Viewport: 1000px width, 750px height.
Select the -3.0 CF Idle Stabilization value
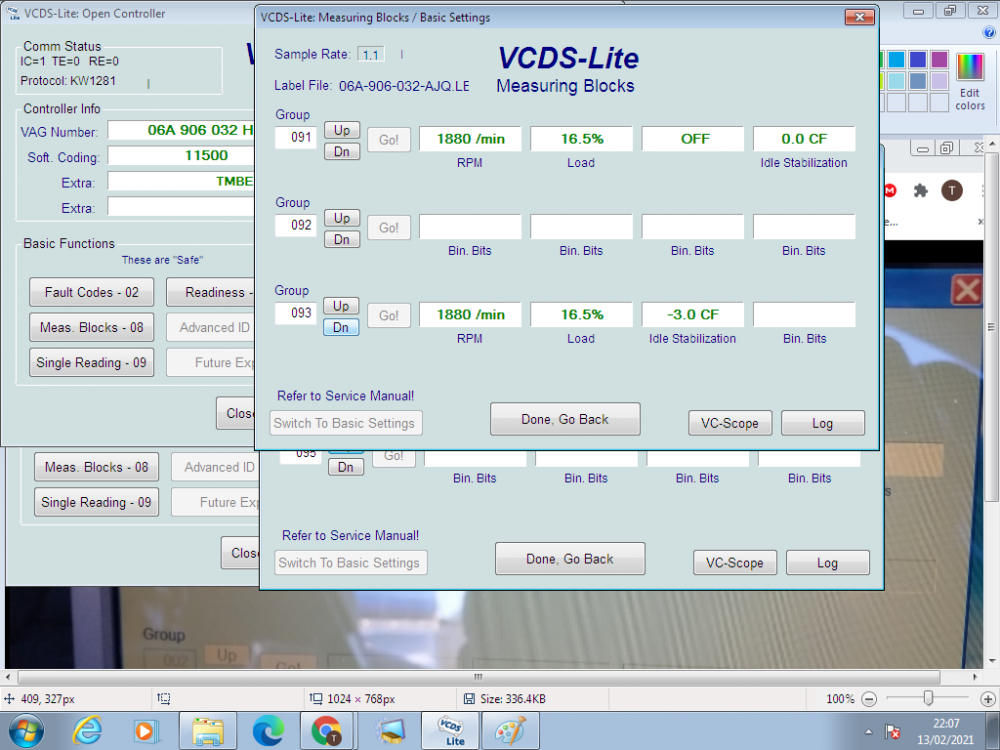coord(693,315)
